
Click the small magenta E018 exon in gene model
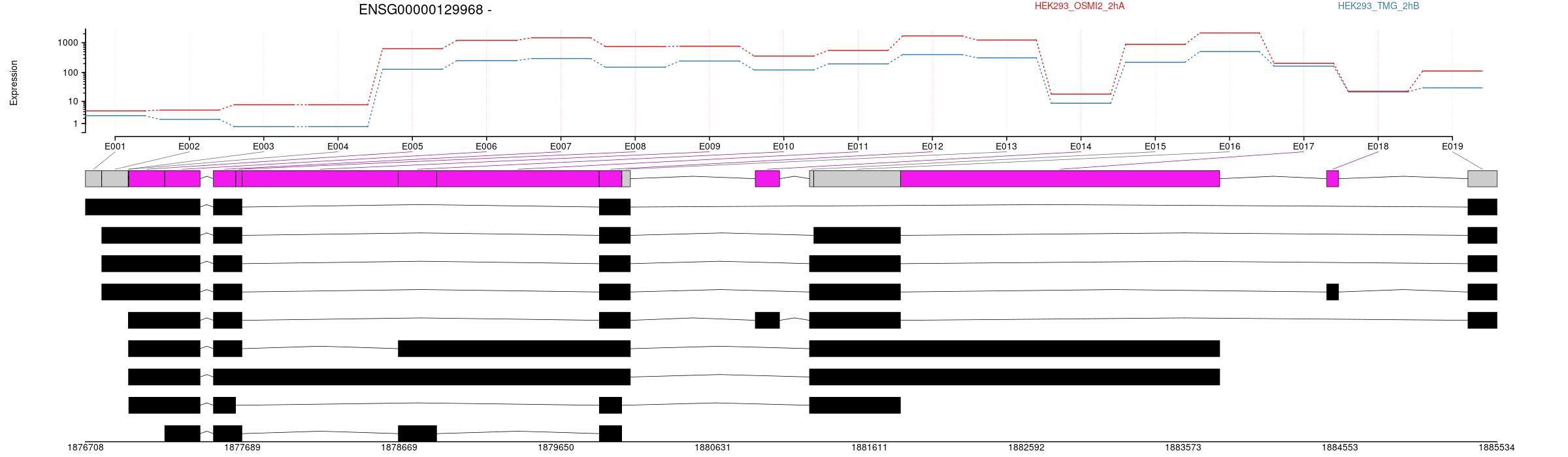[x=1332, y=178]
